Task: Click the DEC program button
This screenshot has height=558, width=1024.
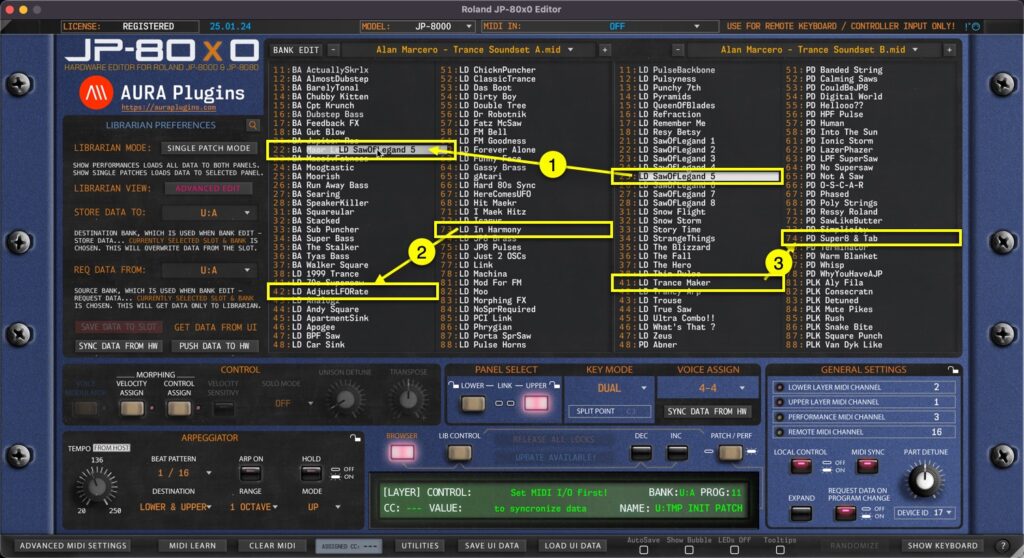Action: [641, 452]
